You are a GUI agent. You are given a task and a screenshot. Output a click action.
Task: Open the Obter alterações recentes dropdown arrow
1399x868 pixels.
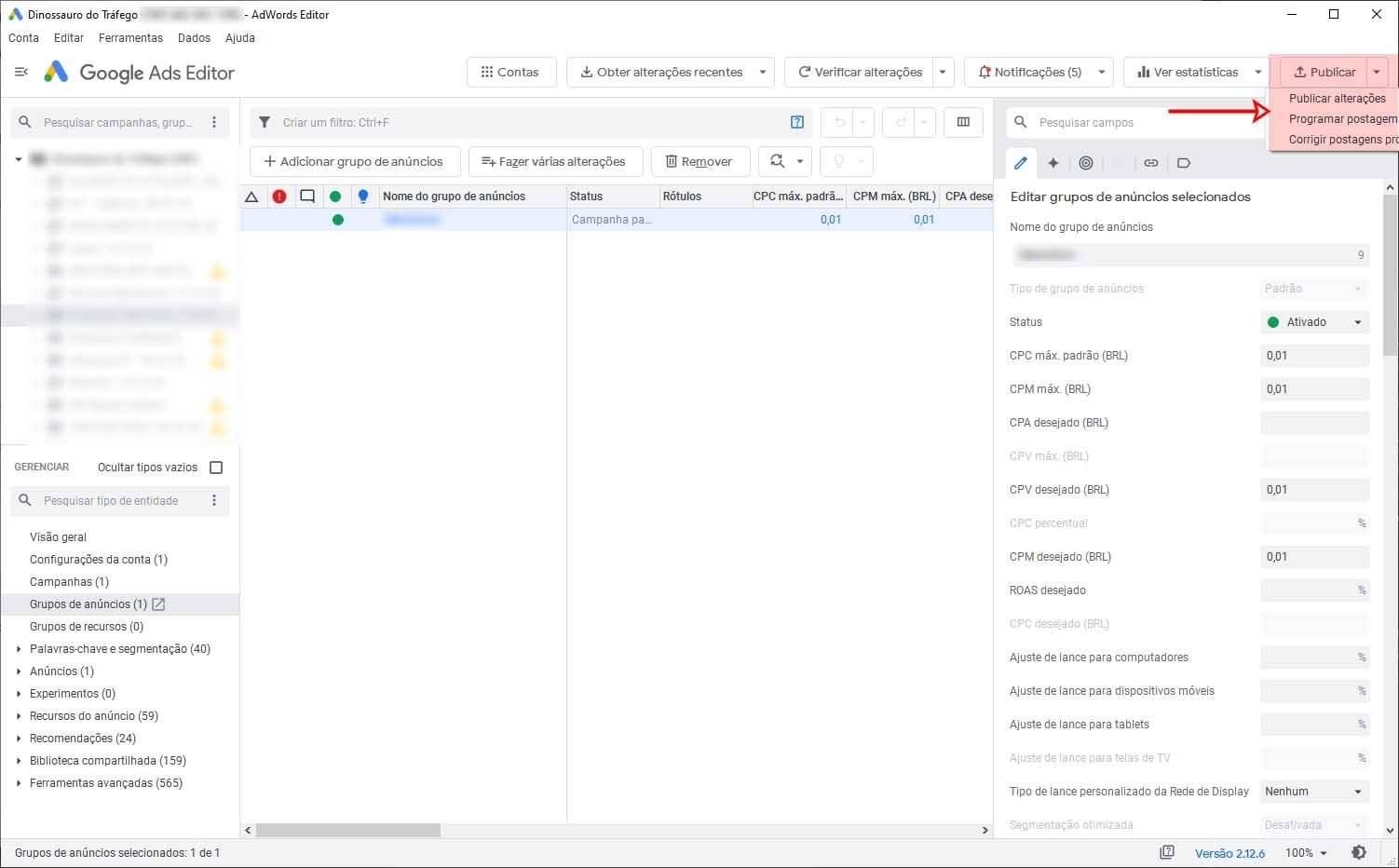(763, 72)
